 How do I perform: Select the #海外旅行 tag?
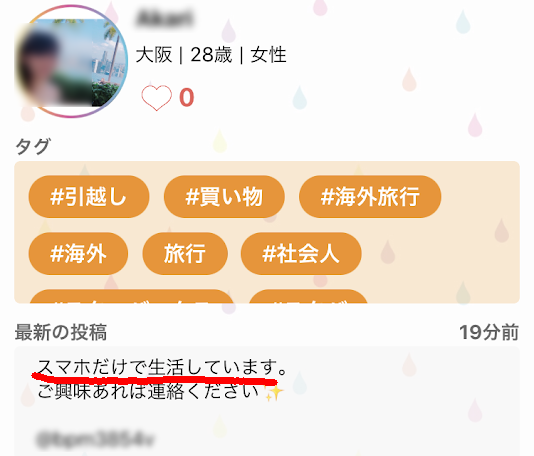click(370, 196)
